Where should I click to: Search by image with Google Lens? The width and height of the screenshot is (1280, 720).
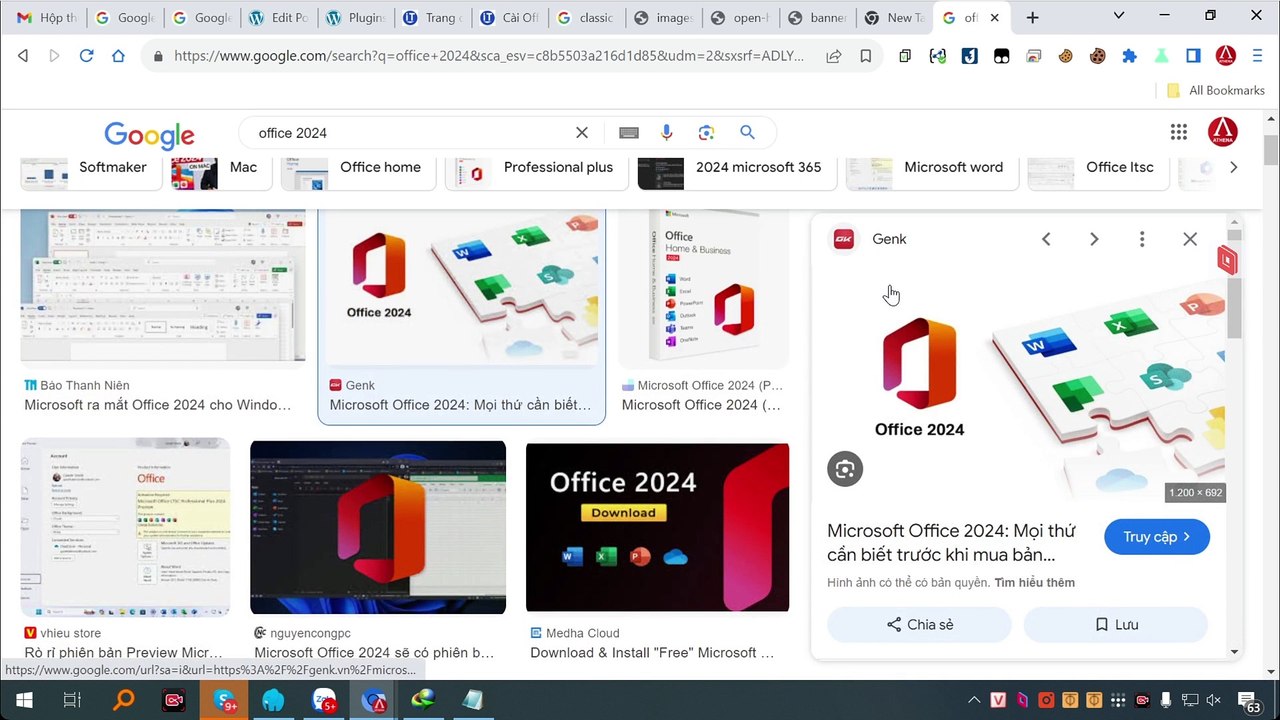pyautogui.click(x=706, y=133)
